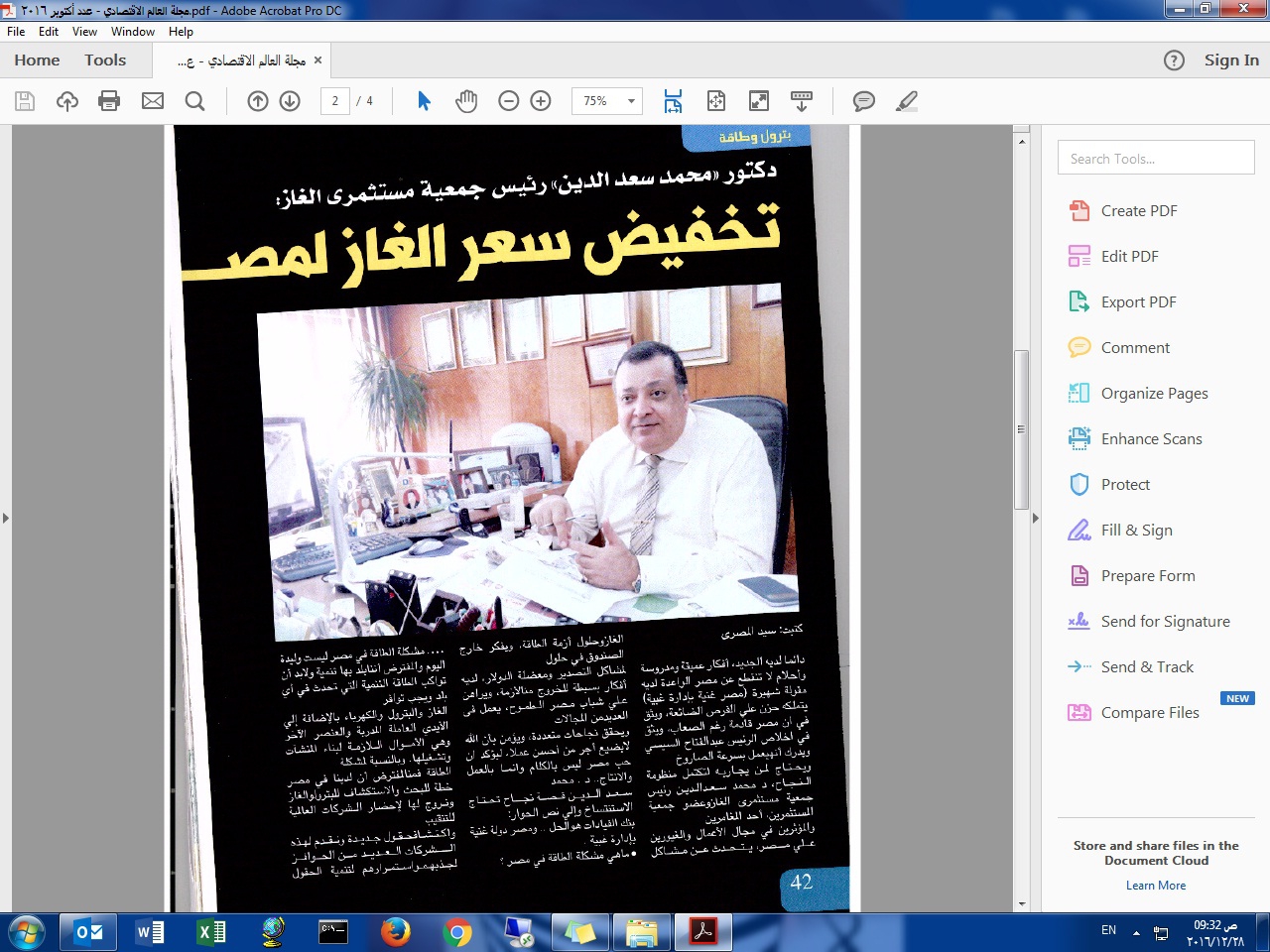Go to previous page arrow

click(x=258, y=101)
